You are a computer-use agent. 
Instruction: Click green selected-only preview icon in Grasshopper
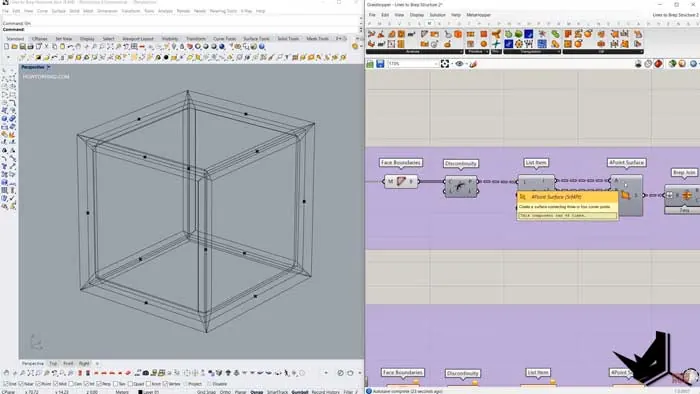click(x=672, y=64)
